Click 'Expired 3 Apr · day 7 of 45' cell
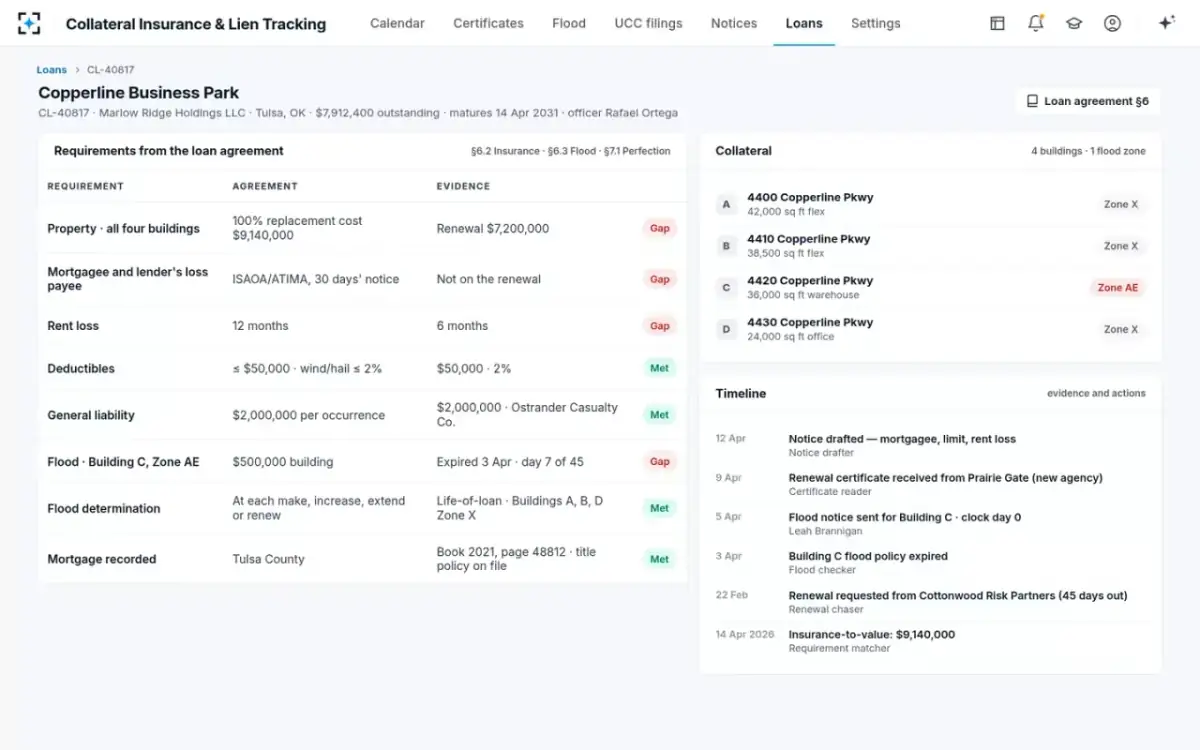The image size is (1200, 750). point(510,462)
